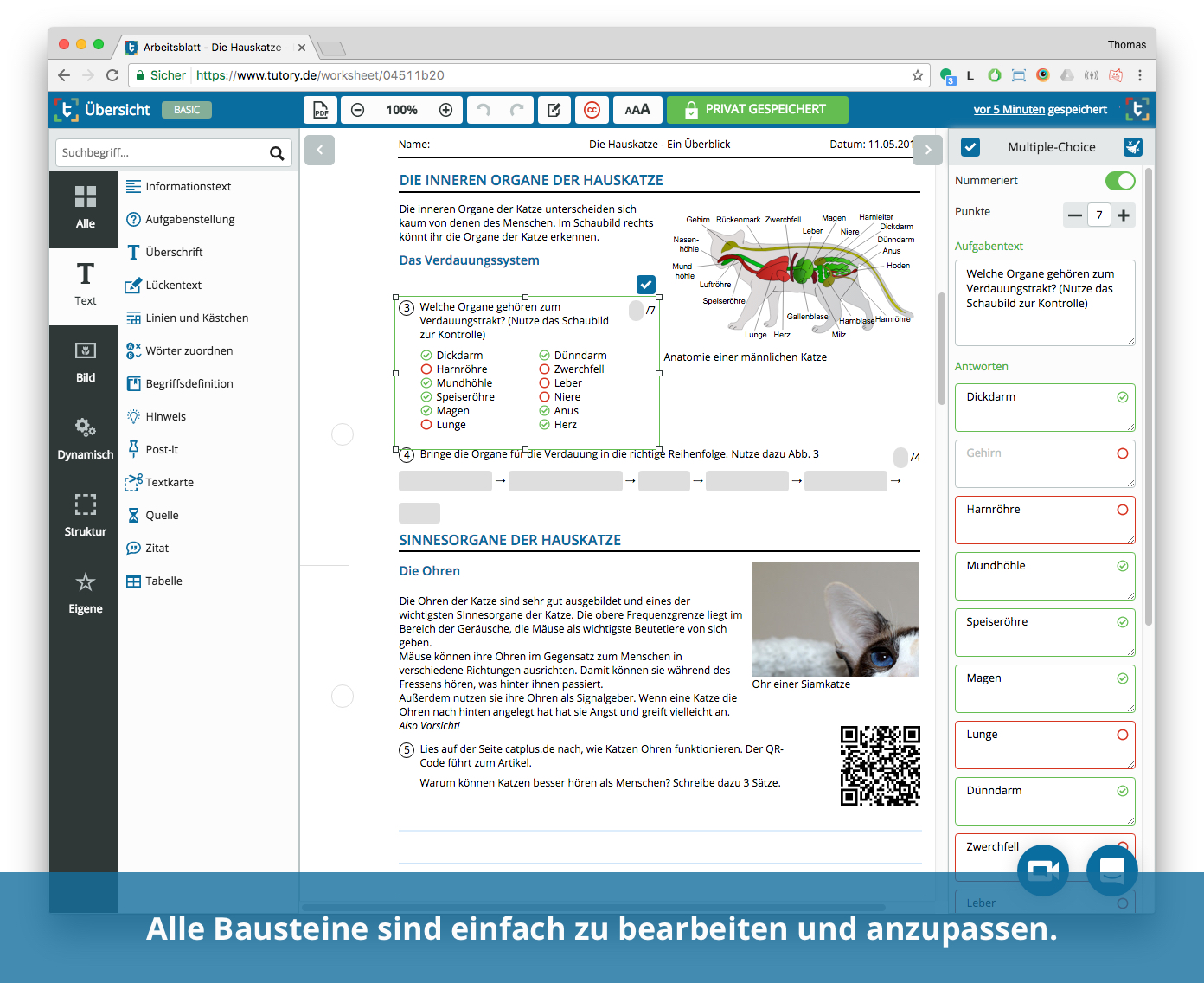Choose the Informationstext building block
This screenshot has height=983, width=1204.
tap(179, 186)
